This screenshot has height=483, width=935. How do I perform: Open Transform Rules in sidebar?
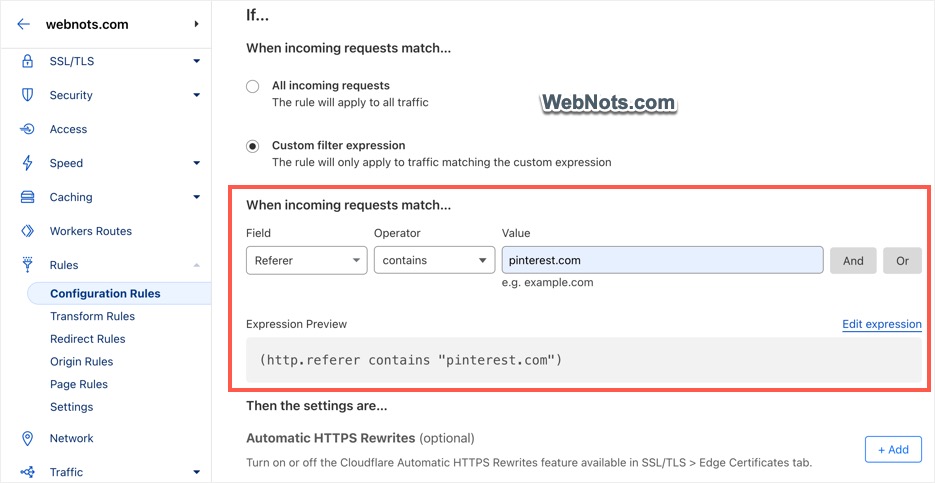[x=92, y=316]
